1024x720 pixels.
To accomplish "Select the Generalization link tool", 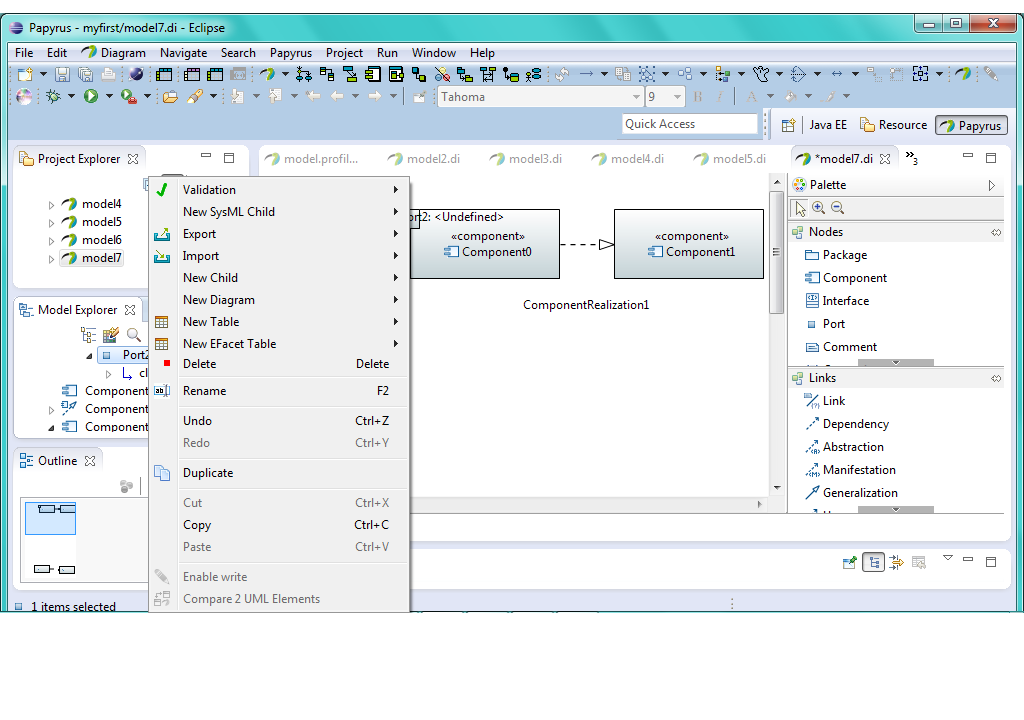I will 852,493.
